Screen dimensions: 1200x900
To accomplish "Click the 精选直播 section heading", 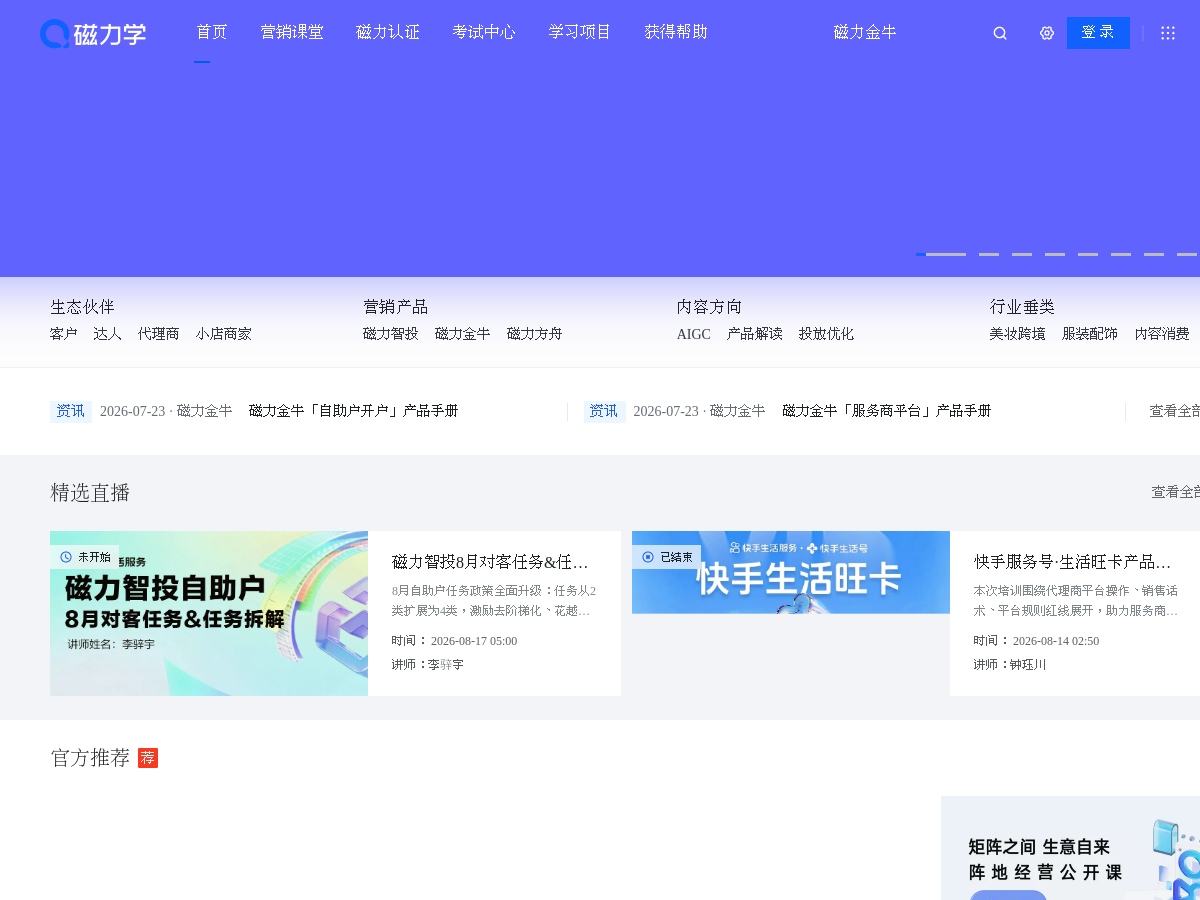I will 90,492.
